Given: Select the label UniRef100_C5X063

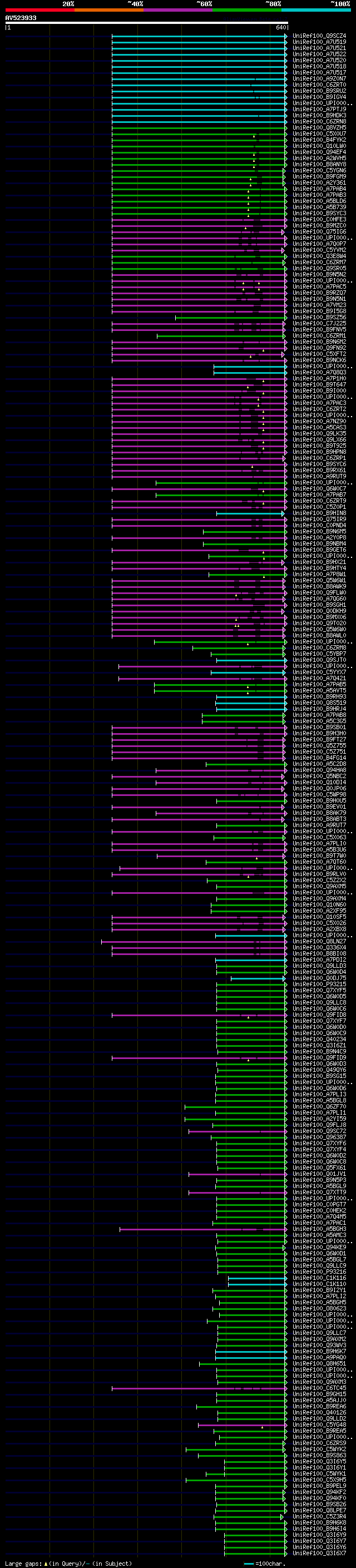Looking at the screenshot, I should click(319, 837).
